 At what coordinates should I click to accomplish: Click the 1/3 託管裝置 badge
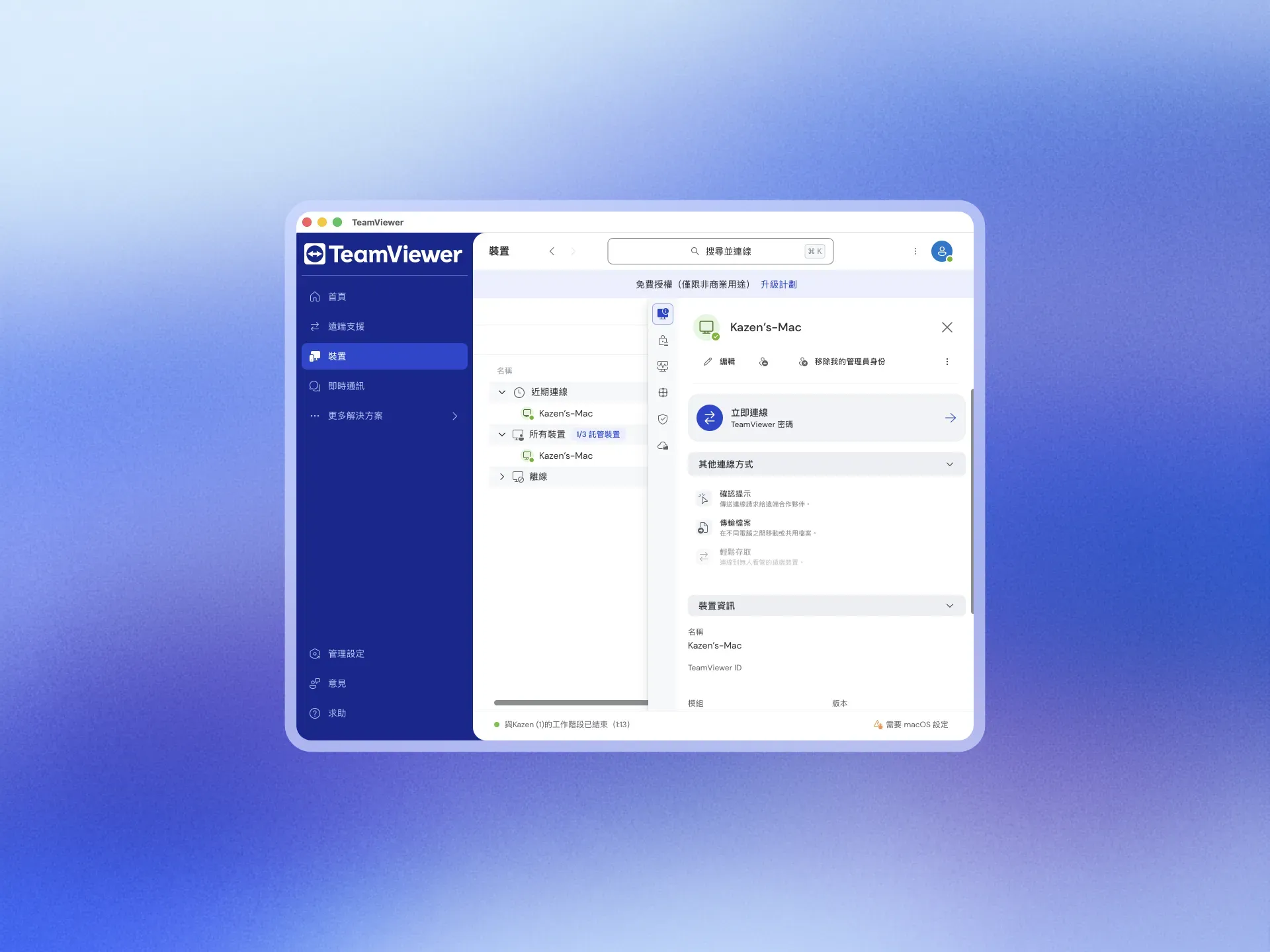[x=598, y=434]
